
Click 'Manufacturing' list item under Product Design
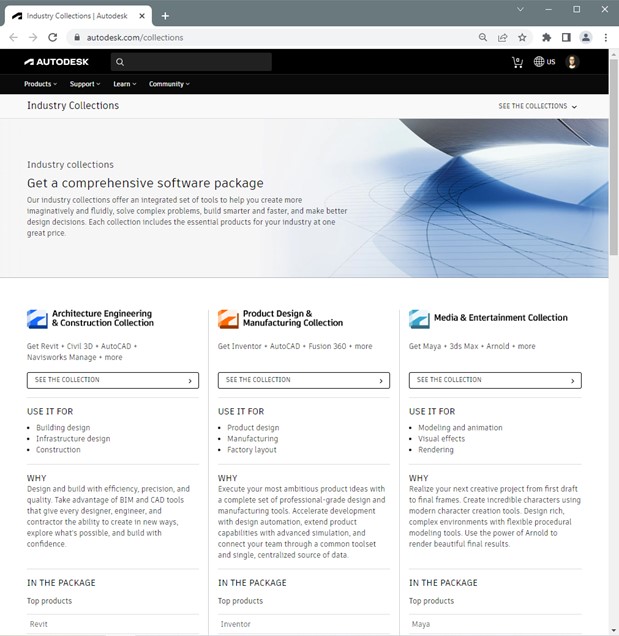coord(252,438)
